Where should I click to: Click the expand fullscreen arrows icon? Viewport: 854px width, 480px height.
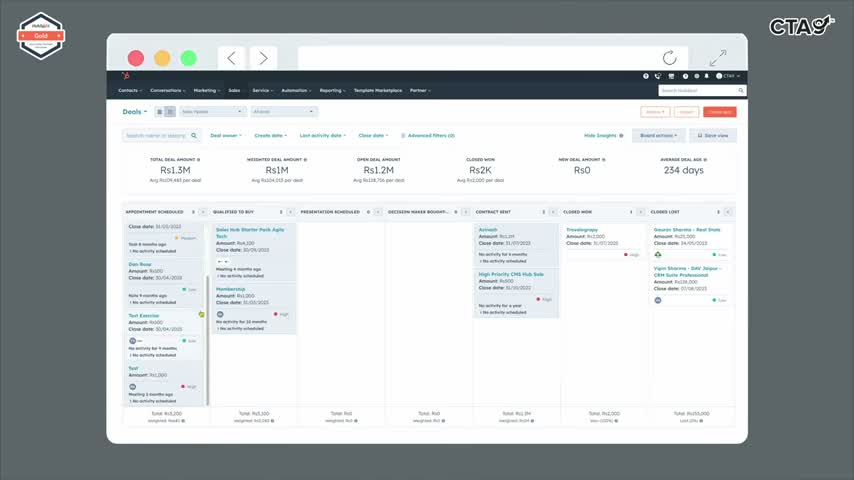(718, 57)
